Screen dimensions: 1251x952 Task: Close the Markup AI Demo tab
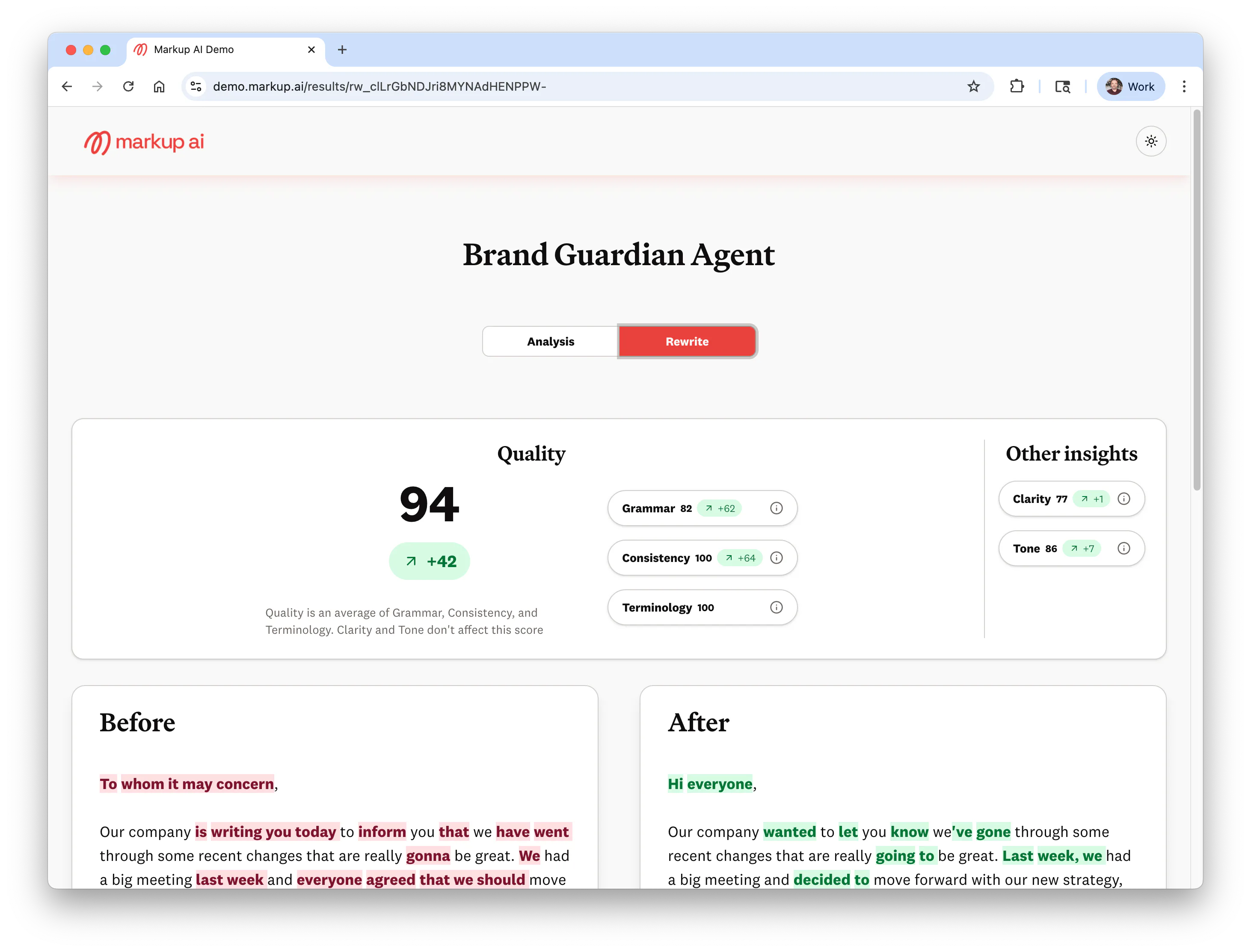[x=311, y=50]
